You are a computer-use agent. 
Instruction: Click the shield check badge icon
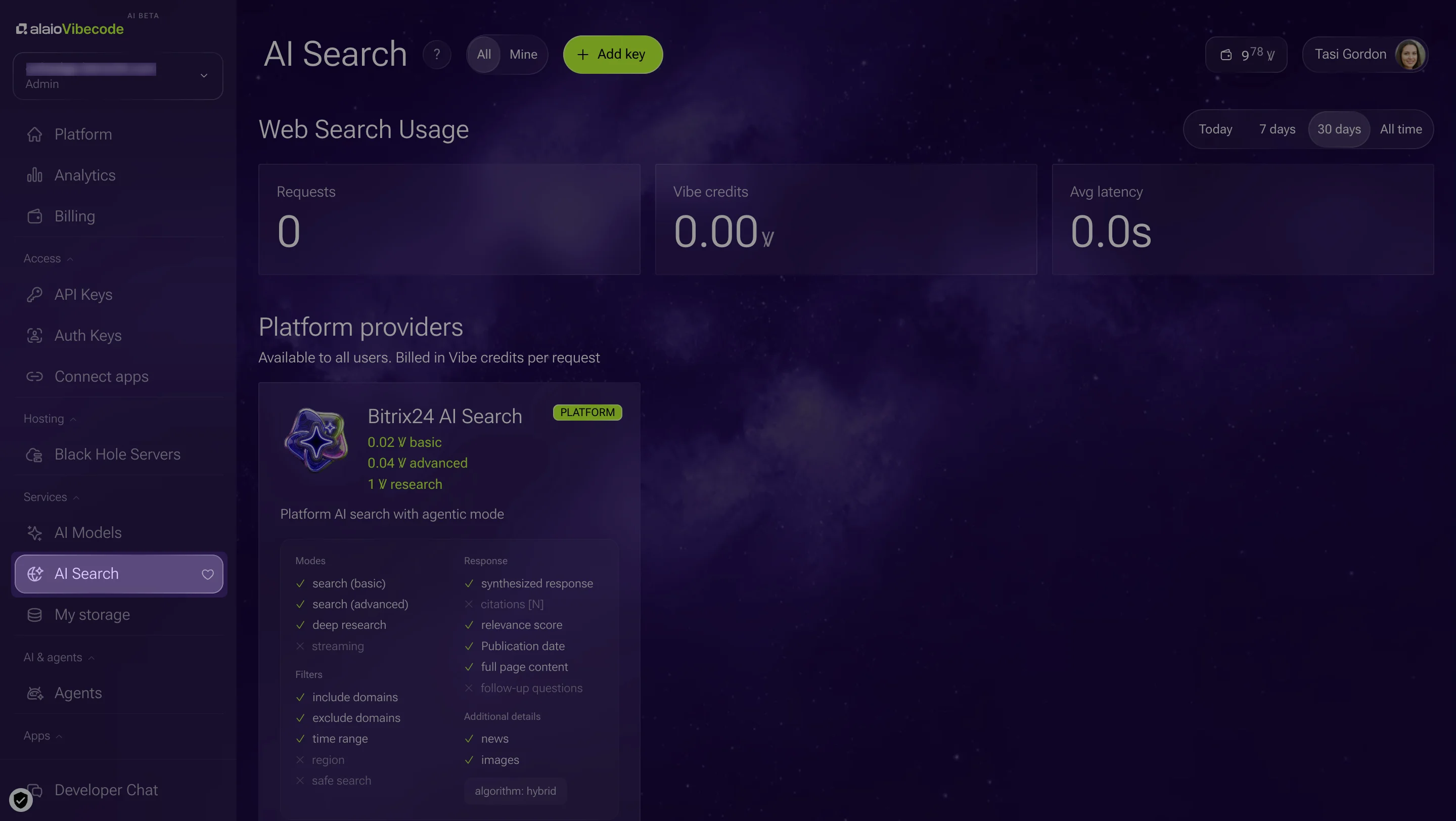[x=20, y=800]
